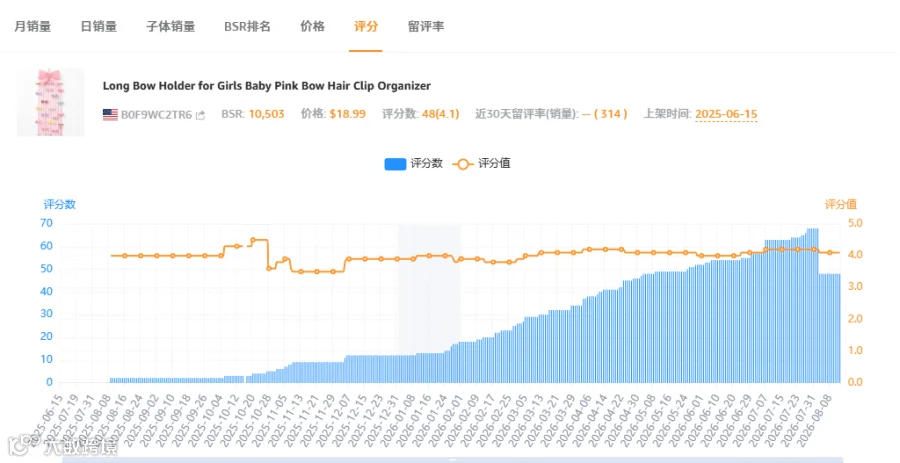
Task: Click the highlighted grey region in chart
Action: (429, 290)
